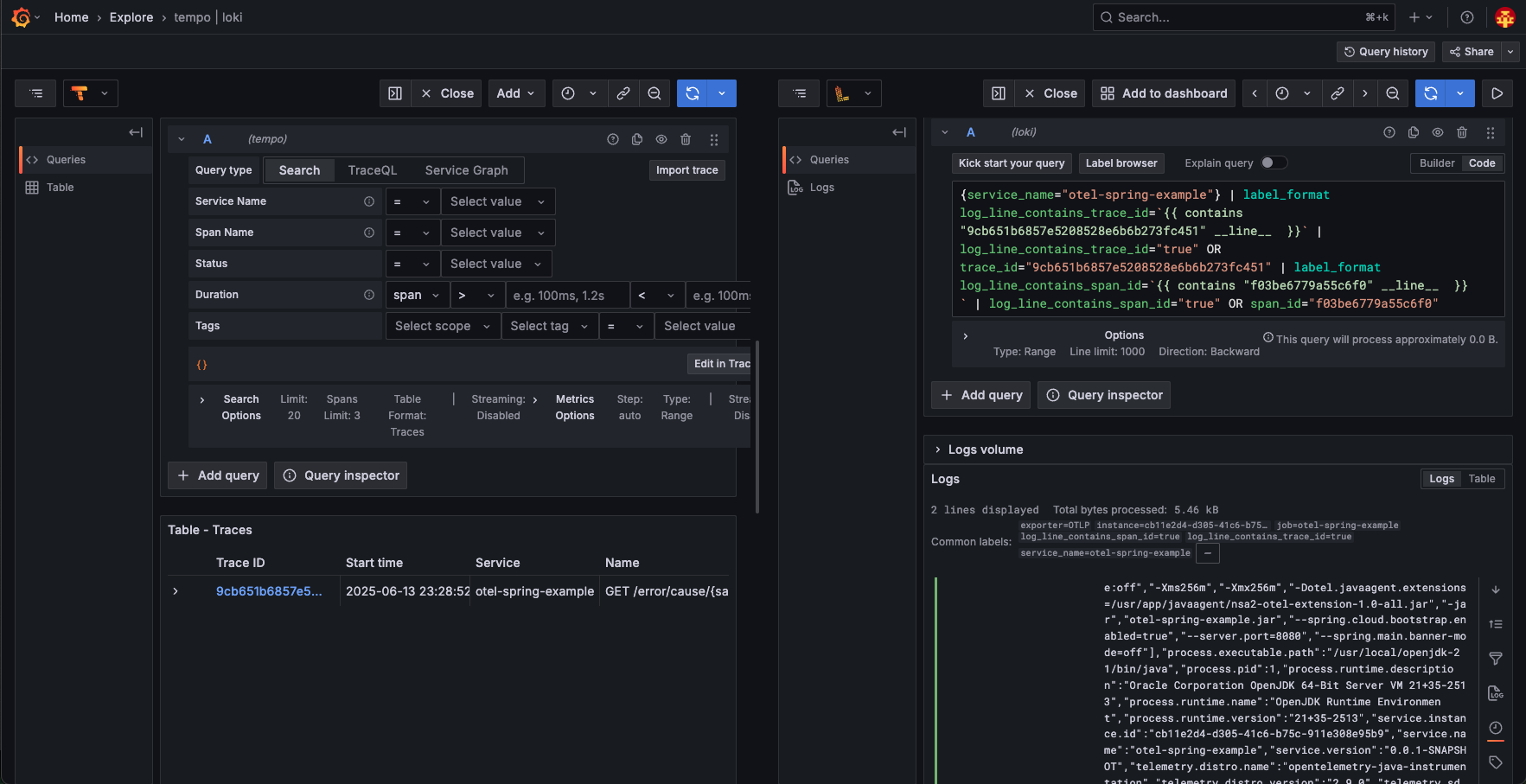Open the Select scope tags dropdown
Screen dimensions: 1526x784
[443, 326]
